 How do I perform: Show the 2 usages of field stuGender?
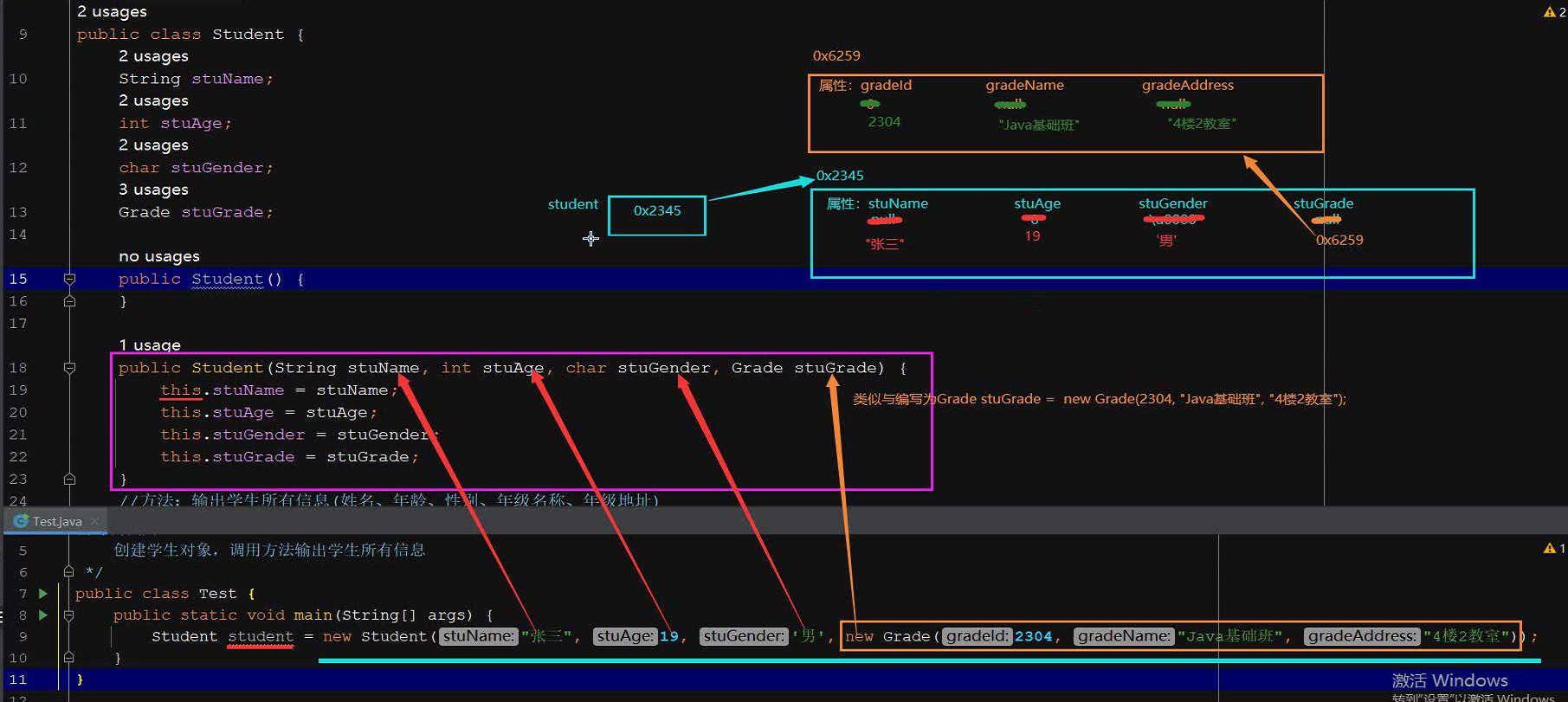153,145
